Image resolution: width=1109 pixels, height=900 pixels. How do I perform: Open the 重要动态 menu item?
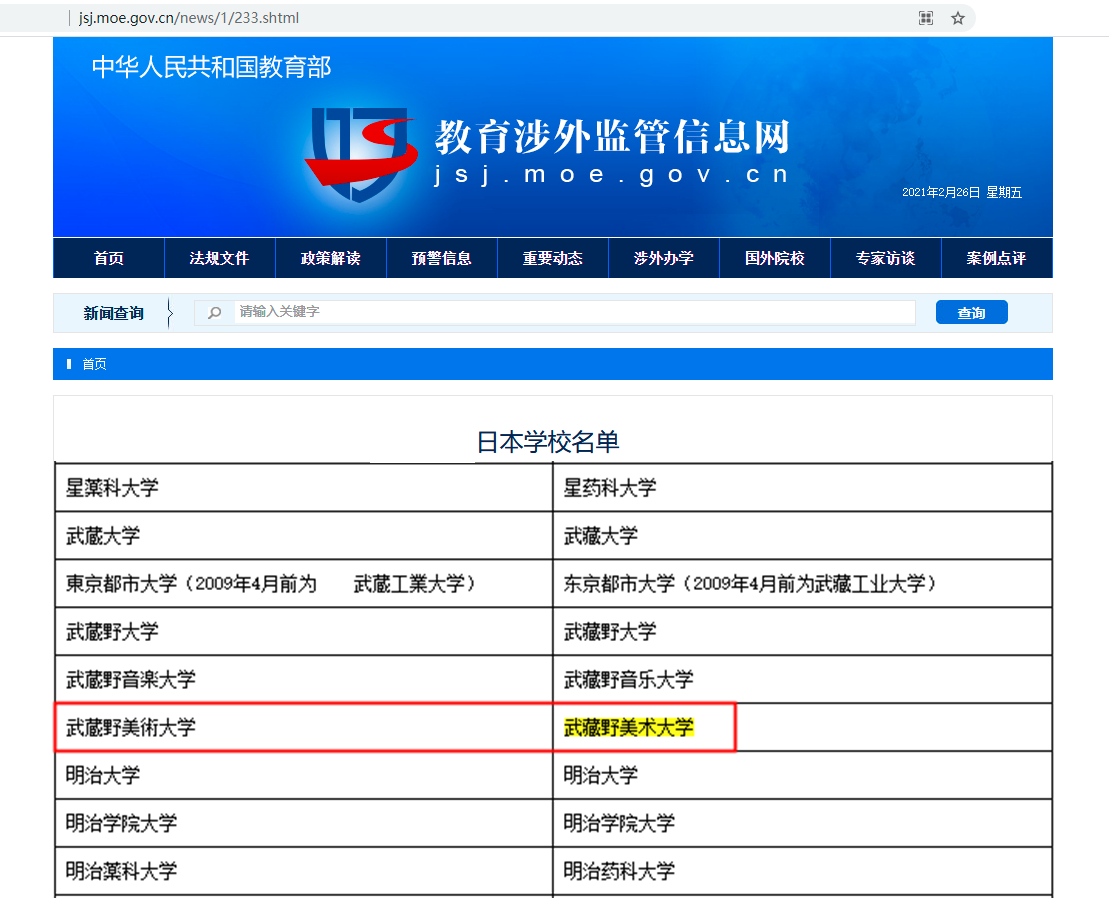tap(552, 258)
